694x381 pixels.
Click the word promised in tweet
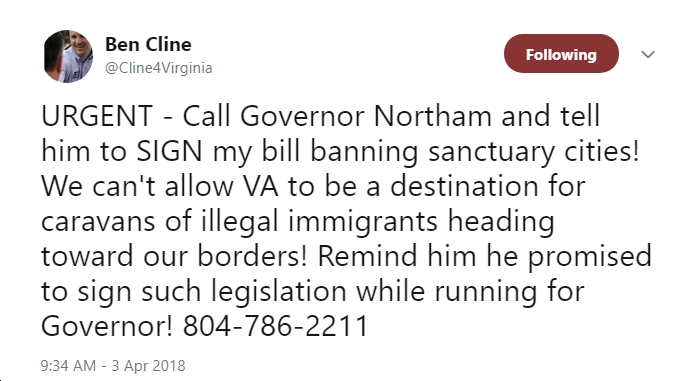[590, 258]
